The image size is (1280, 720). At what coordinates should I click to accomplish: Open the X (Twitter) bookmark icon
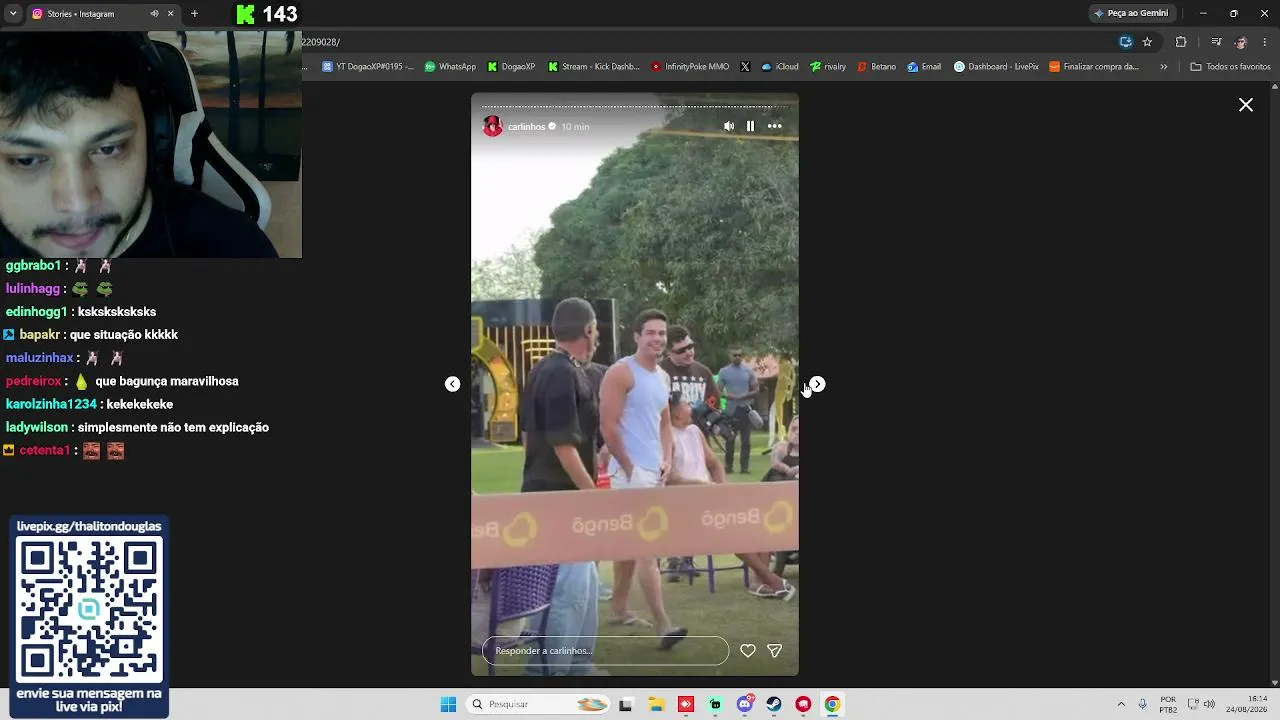coord(745,67)
